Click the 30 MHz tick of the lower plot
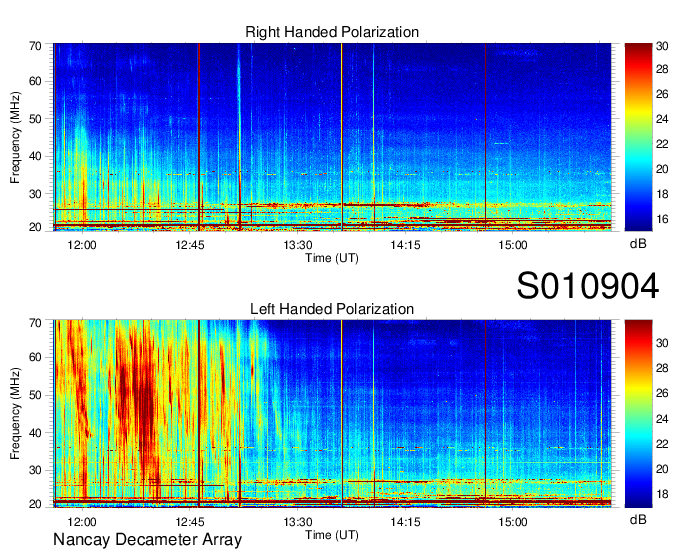The height and width of the screenshot is (552, 680). (x=35, y=470)
